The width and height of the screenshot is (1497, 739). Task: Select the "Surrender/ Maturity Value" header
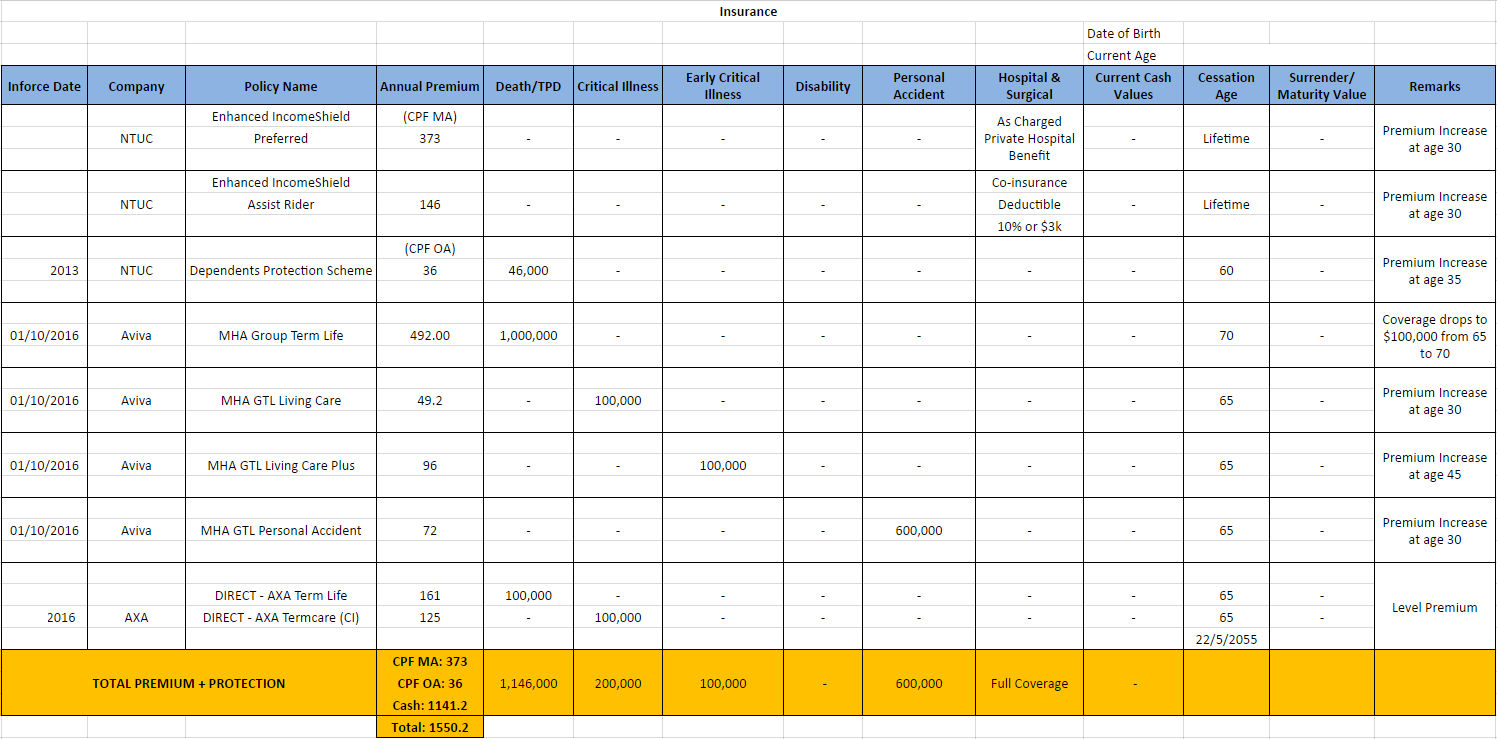tap(1322, 86)
